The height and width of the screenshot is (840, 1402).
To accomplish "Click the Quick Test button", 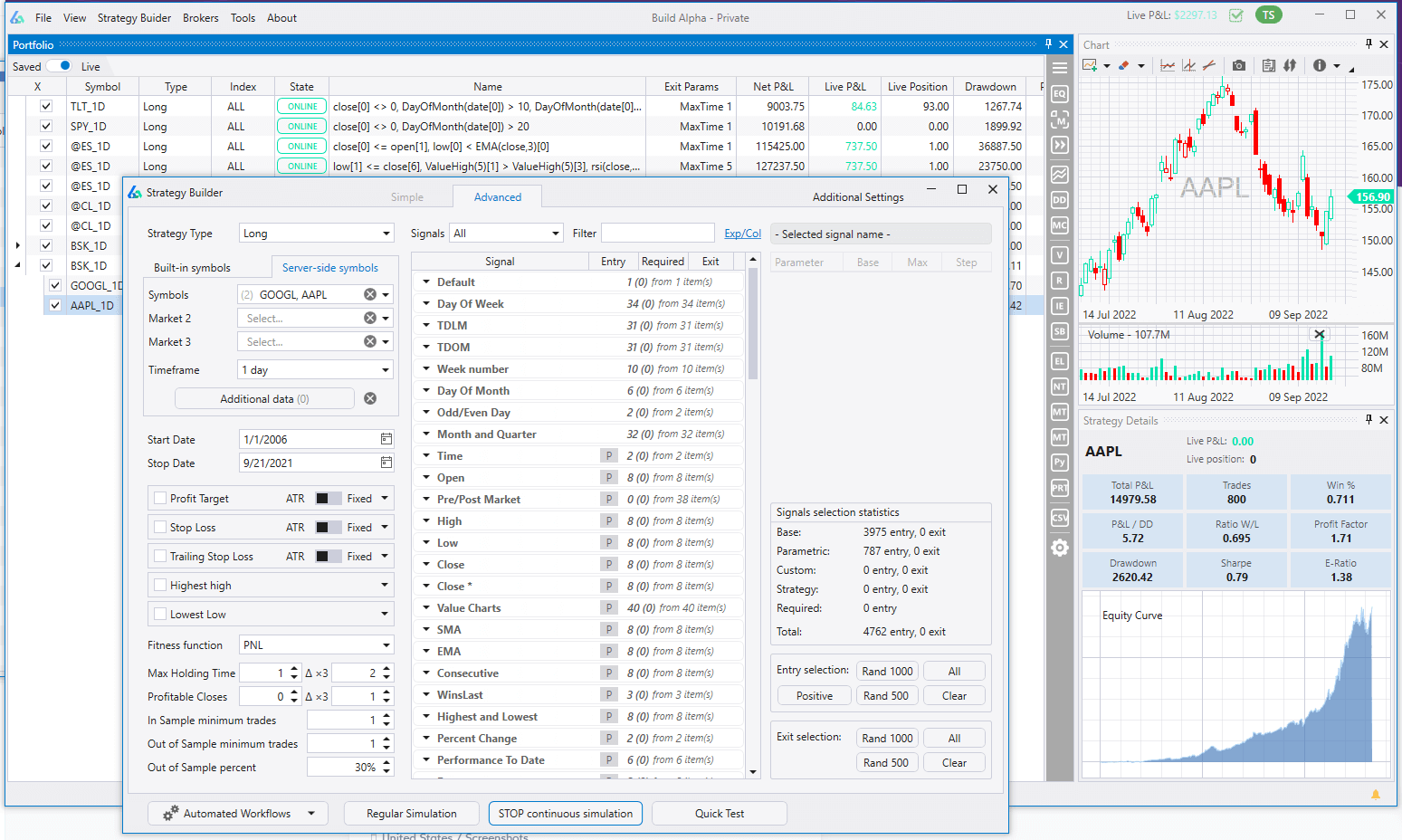I will pos(719,814).
